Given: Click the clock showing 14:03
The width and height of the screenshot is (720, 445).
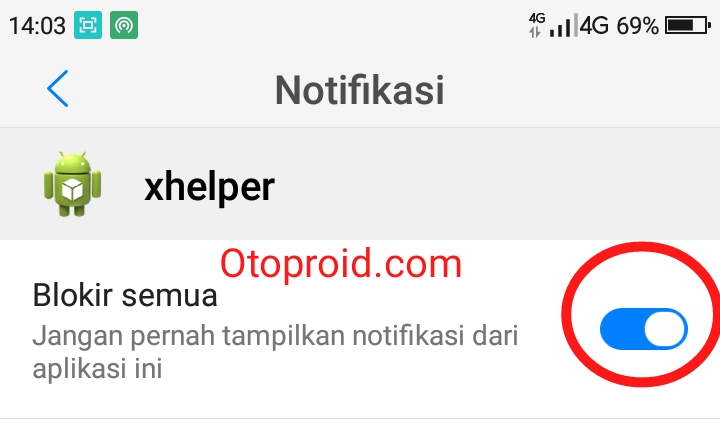Looking at the screenshot, I should [37, 25].
